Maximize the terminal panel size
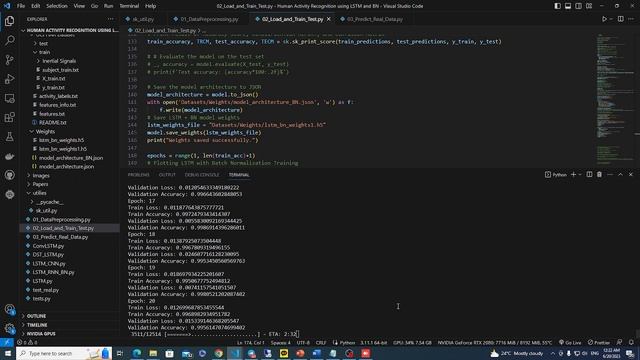 click(x=620, y=175)
